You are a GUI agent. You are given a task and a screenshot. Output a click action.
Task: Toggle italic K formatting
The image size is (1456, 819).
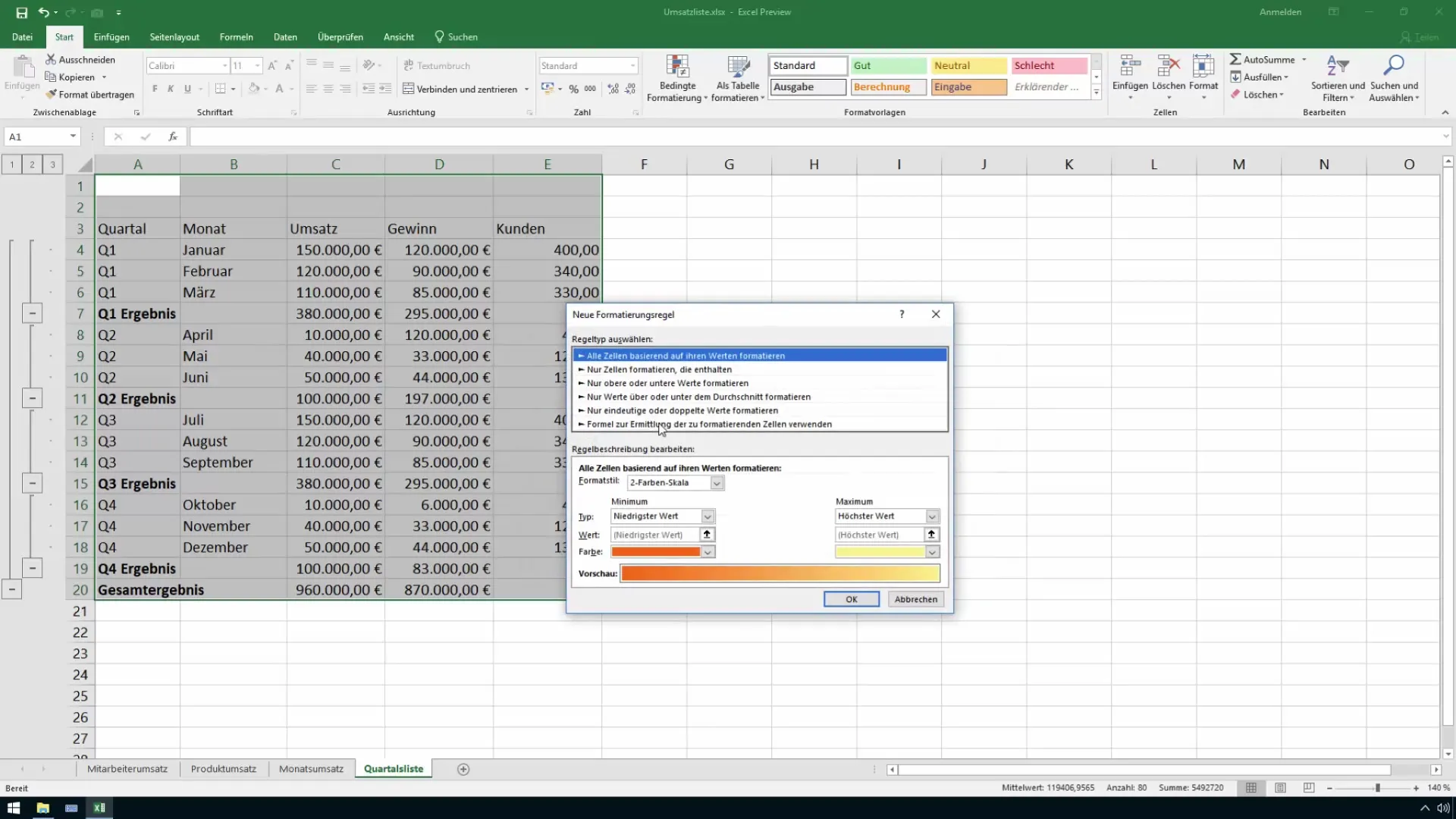click(171, 89)
